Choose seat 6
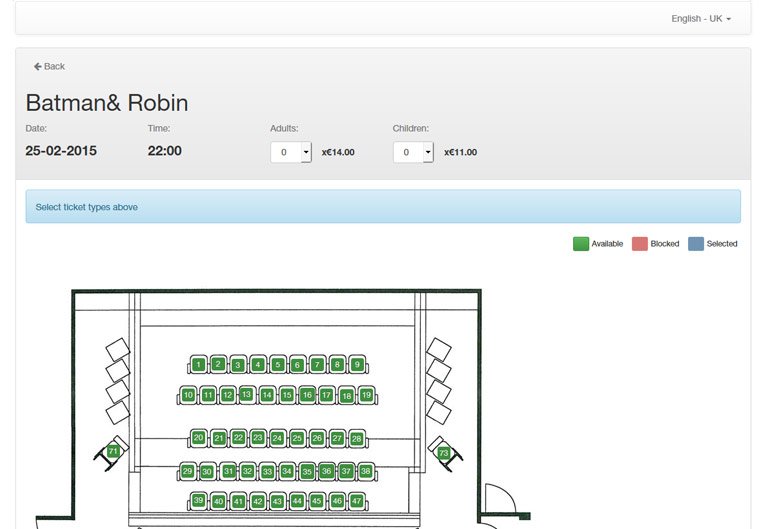The width and height of the screenshot is (763, 529). (x=297, y=365)
